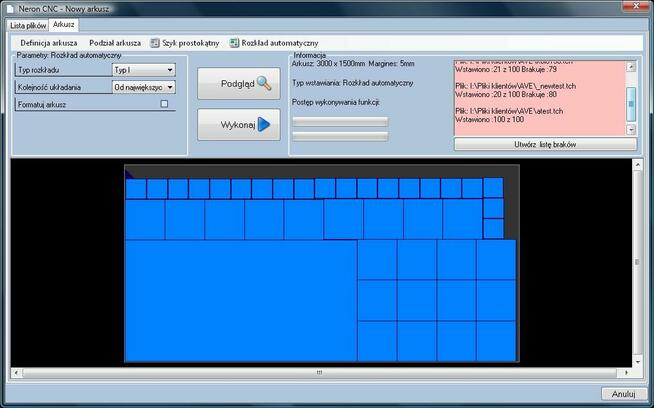
Task: Click the magnifier icon on Podgląd
Action: 264,83
